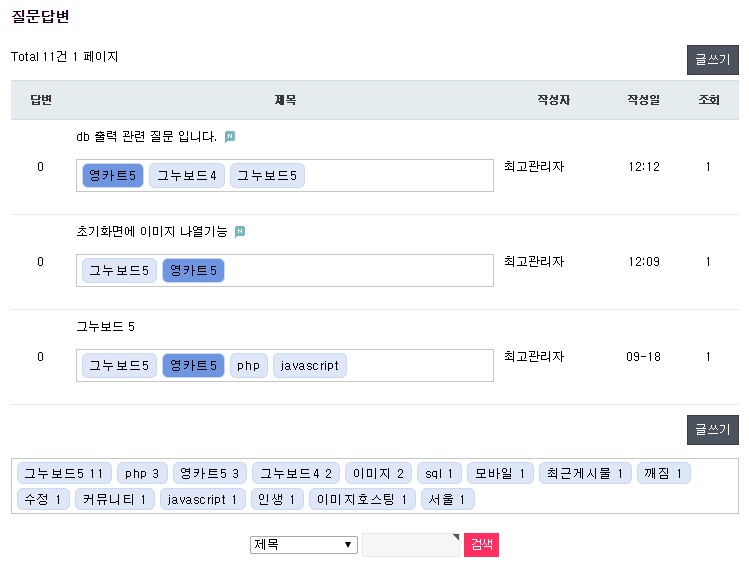The height and width of the screenshot is (571, 749).
Task: Choose the '이미지 2' tag in tag cloud
Action: (379, 473)
